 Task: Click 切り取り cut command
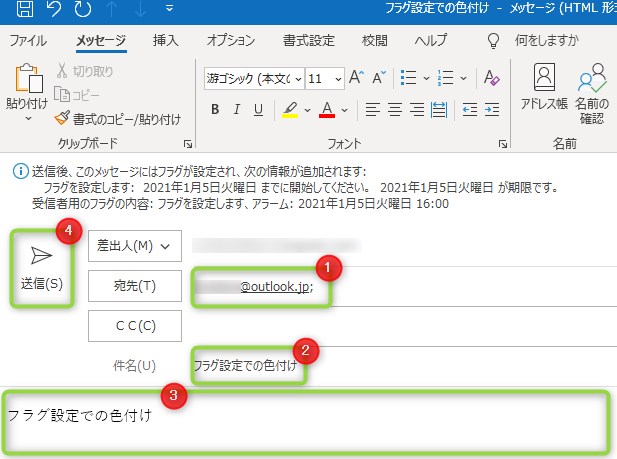(85, 71)
